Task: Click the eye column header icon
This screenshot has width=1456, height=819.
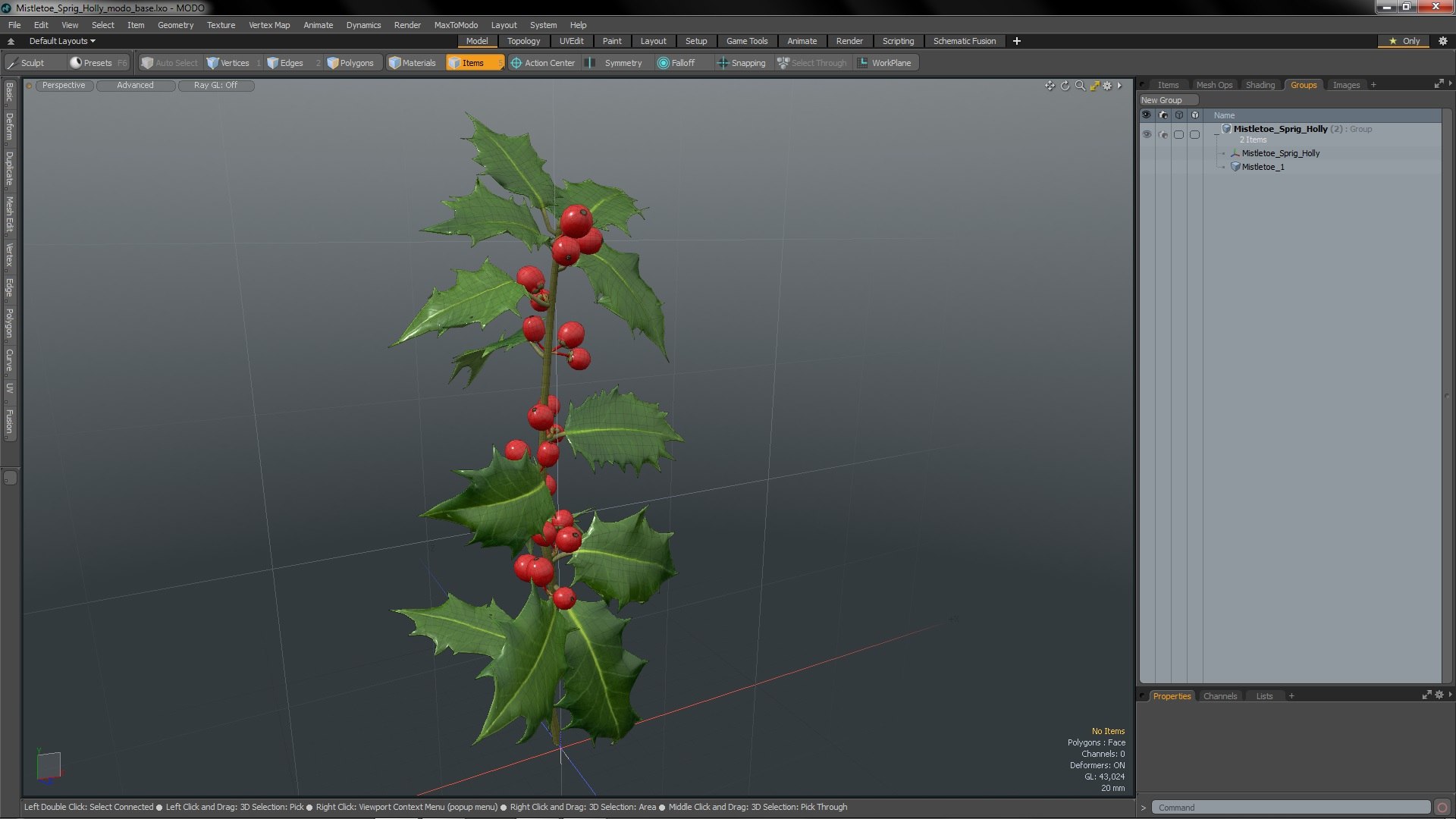Action: (1147, 115)
